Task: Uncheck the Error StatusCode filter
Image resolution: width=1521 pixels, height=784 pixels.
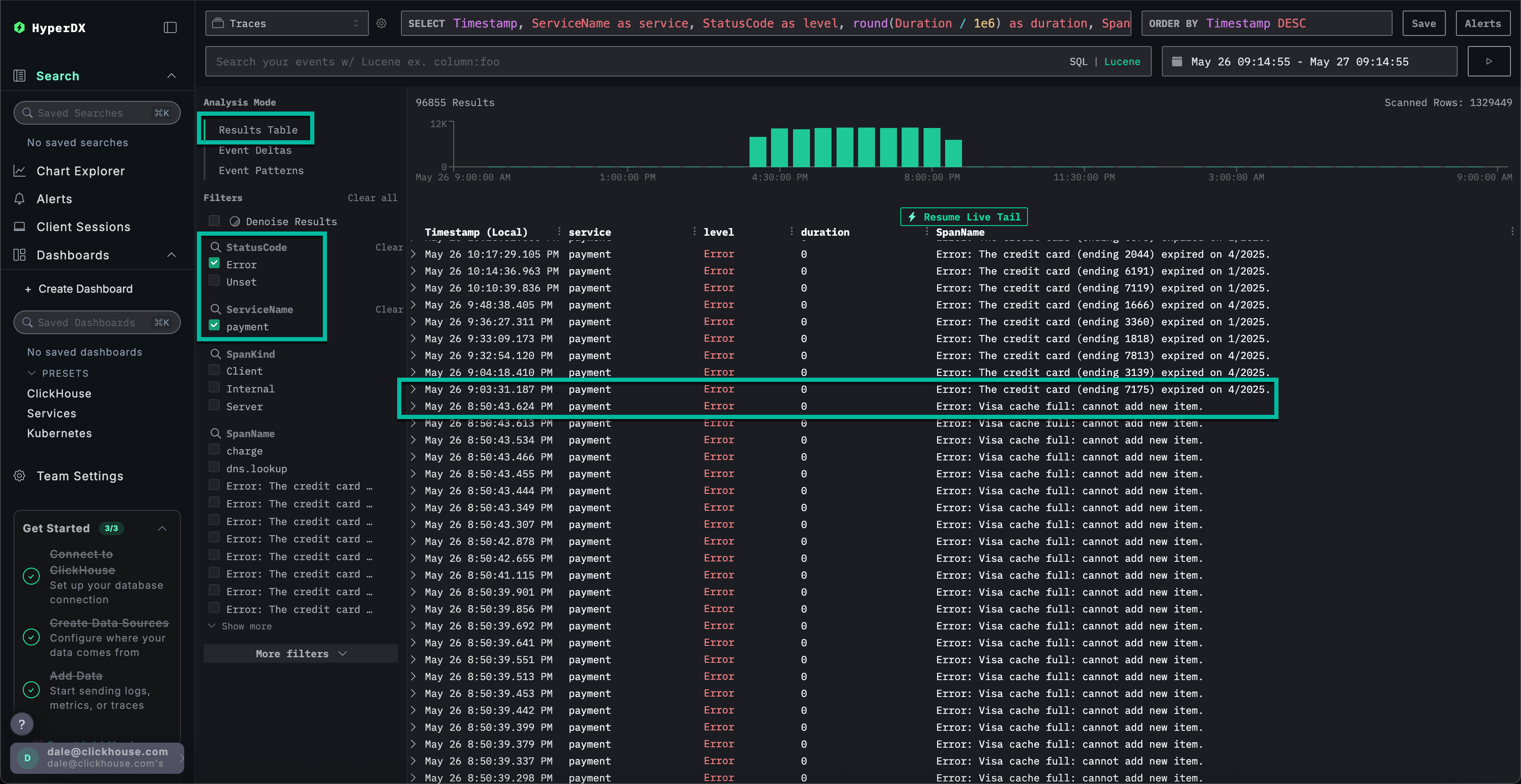Action: coord(214,263)
